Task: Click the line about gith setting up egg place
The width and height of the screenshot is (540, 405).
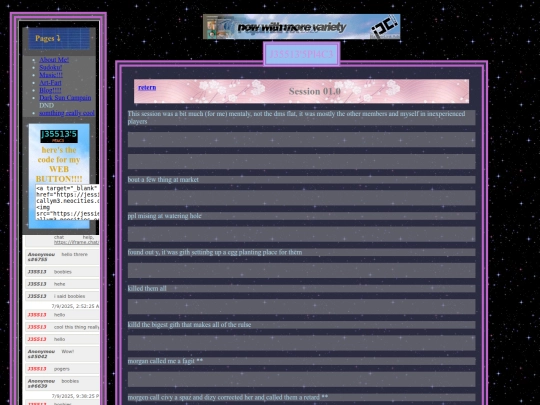Action: point(215,252)
